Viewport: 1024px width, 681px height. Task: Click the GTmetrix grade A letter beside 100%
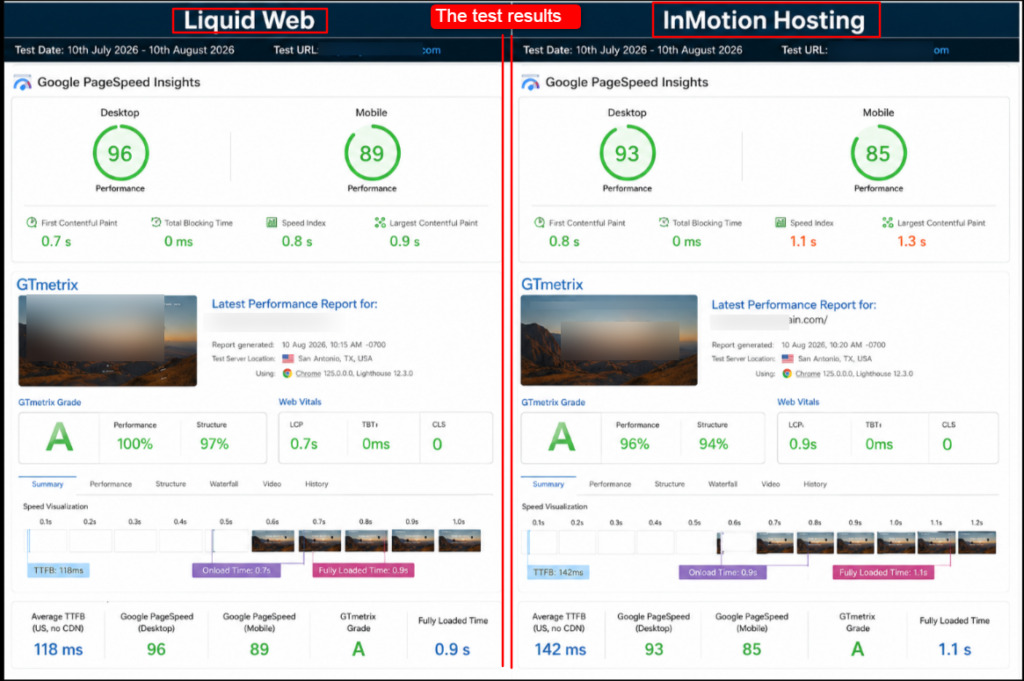coord(59,437)
